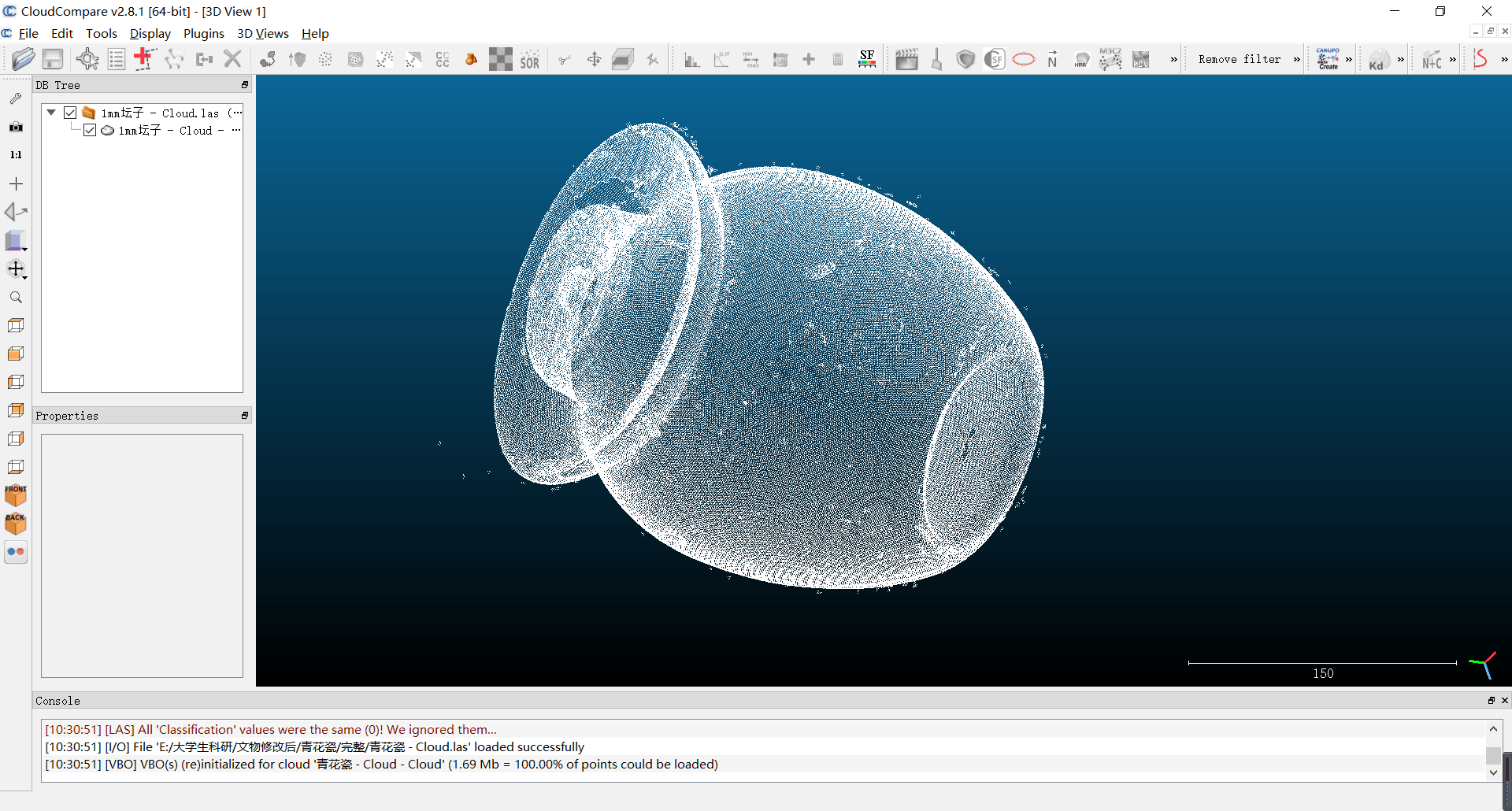Click the checkerboard rasterize icon
The width and height of the screenshot is (1512, 811).
click(500, 59)
